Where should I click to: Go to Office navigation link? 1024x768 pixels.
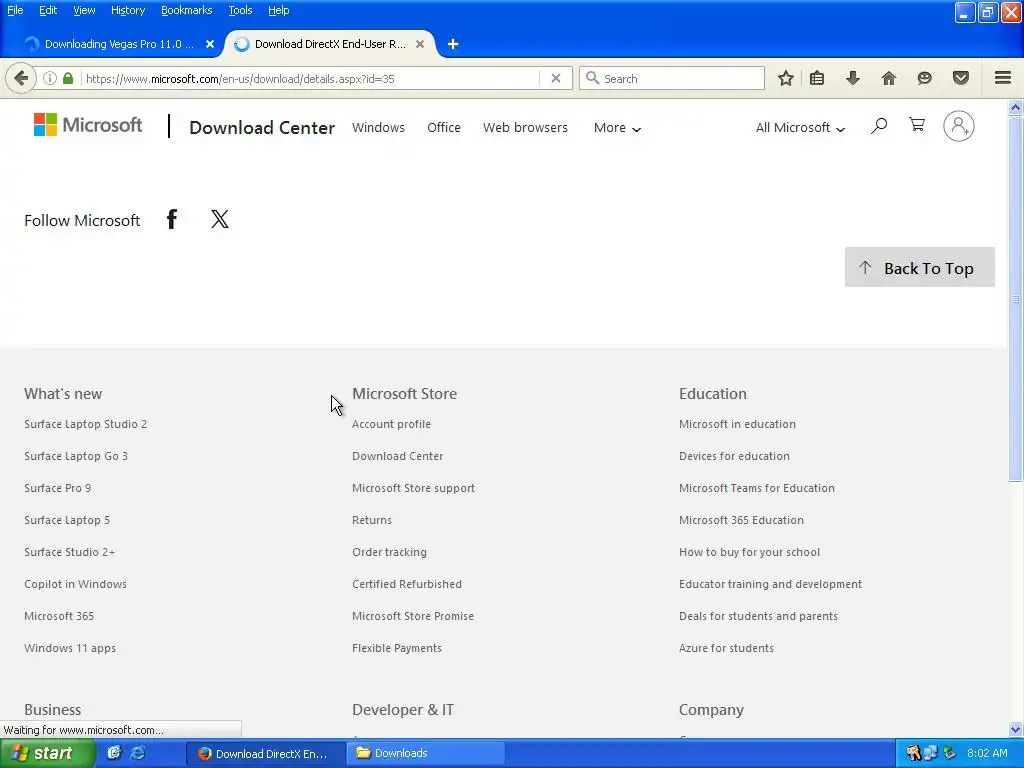tap(443, 128)
